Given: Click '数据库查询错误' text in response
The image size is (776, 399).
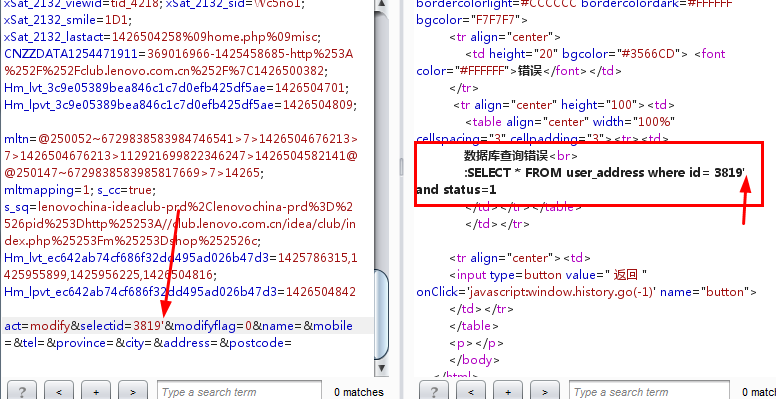Looking at the screenshot, I should (506, 156).
